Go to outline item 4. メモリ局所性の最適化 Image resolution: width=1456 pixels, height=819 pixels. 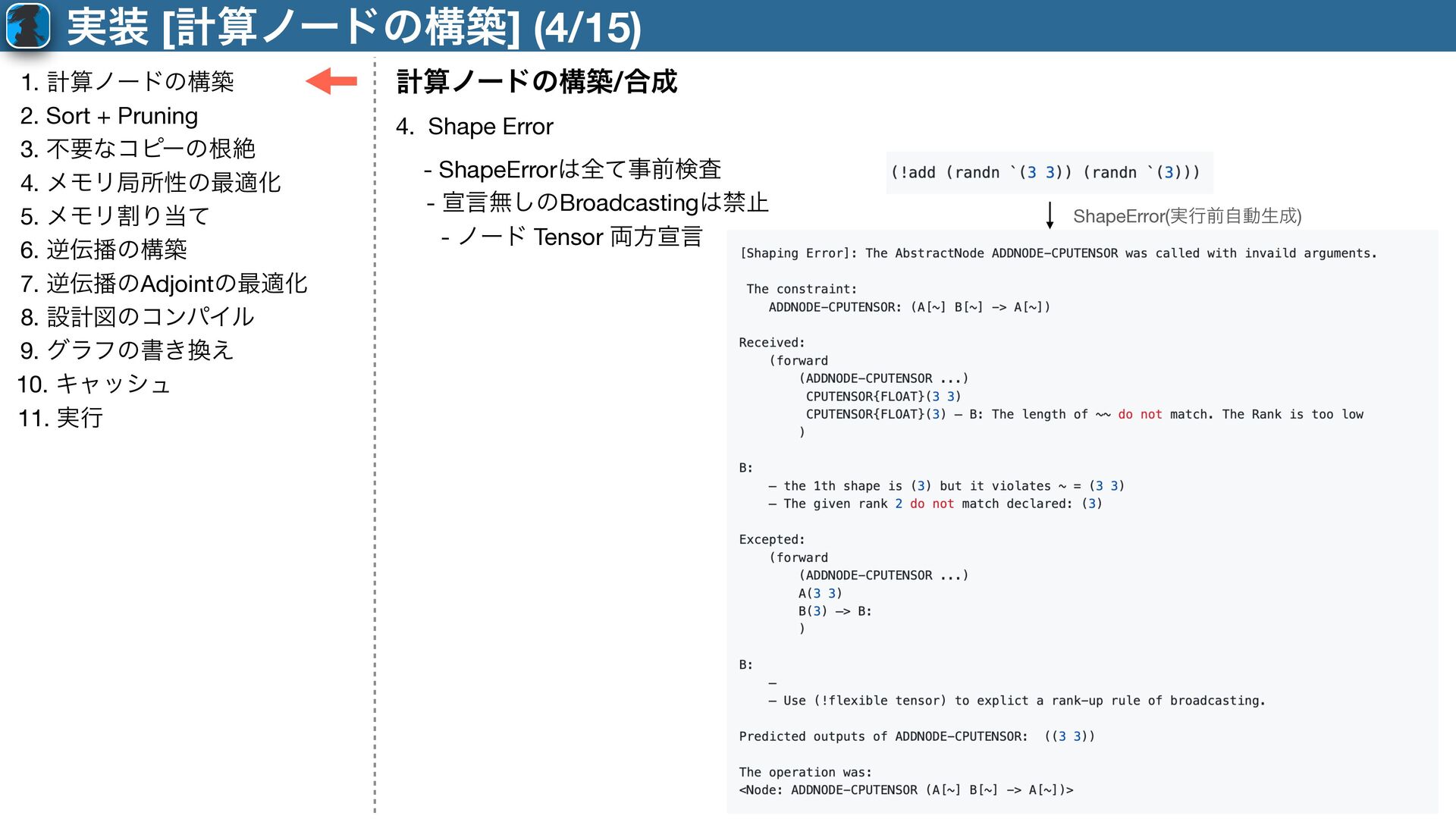click(151, 183)
